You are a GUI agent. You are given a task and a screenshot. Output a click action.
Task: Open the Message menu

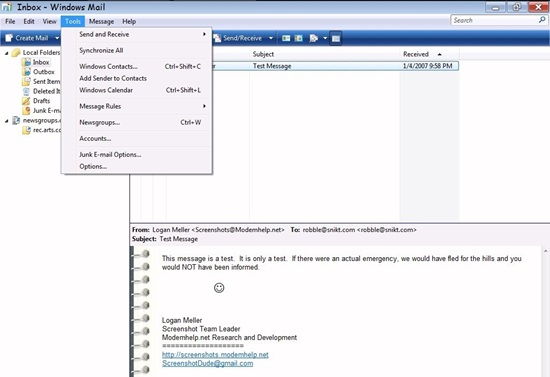point(101,21)
